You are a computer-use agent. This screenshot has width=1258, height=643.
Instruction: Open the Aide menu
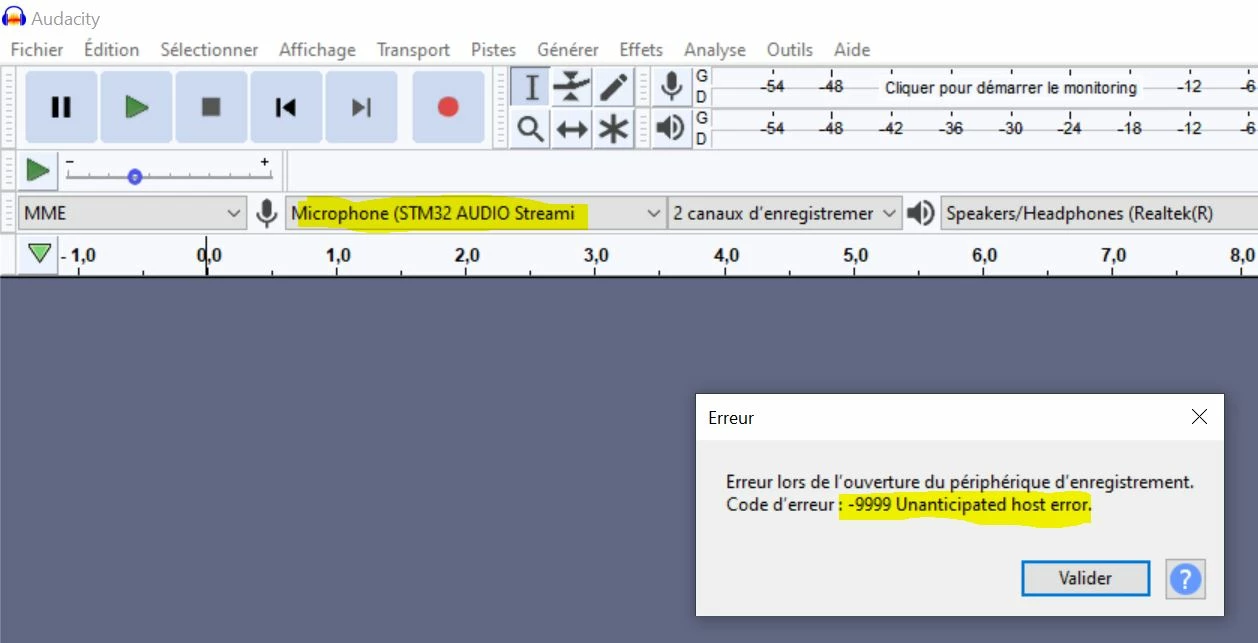pyautogui.click(x=852, y=49)
